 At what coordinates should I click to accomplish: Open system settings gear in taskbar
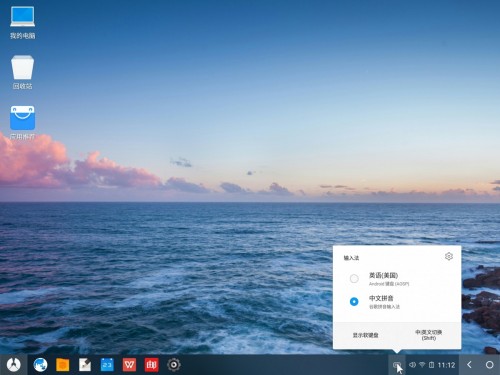[x=174, y=365]
